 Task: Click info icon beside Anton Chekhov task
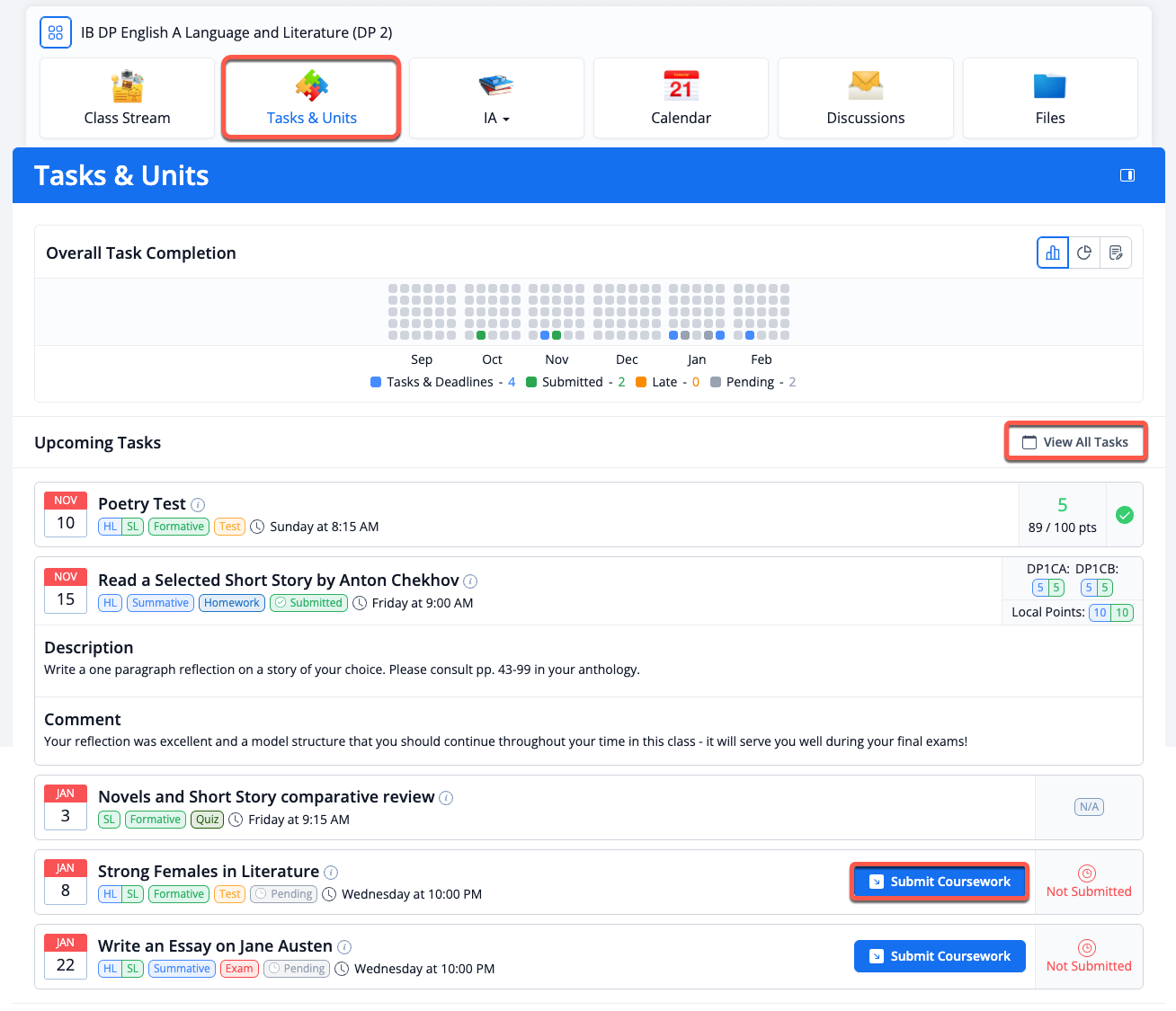[x=470, y=581]
